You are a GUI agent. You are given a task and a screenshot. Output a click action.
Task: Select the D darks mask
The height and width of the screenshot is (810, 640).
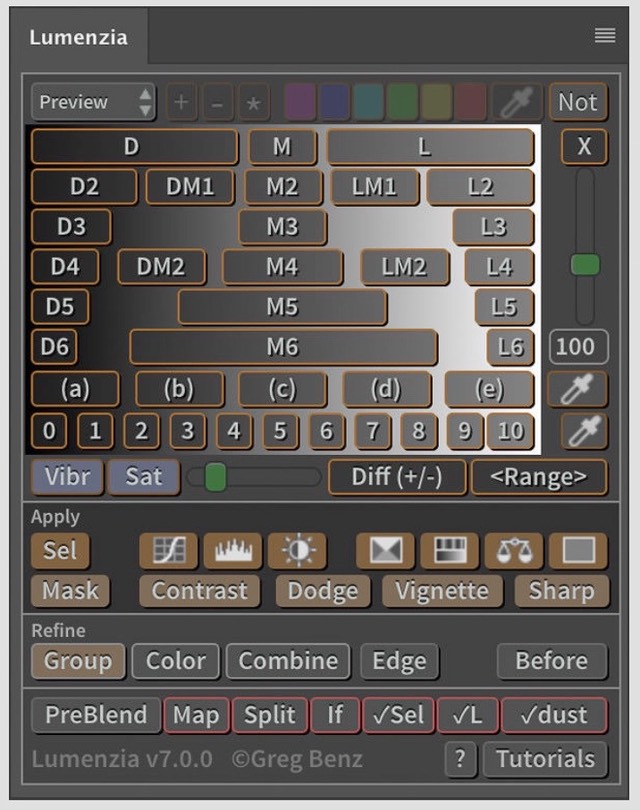point(134,146)
